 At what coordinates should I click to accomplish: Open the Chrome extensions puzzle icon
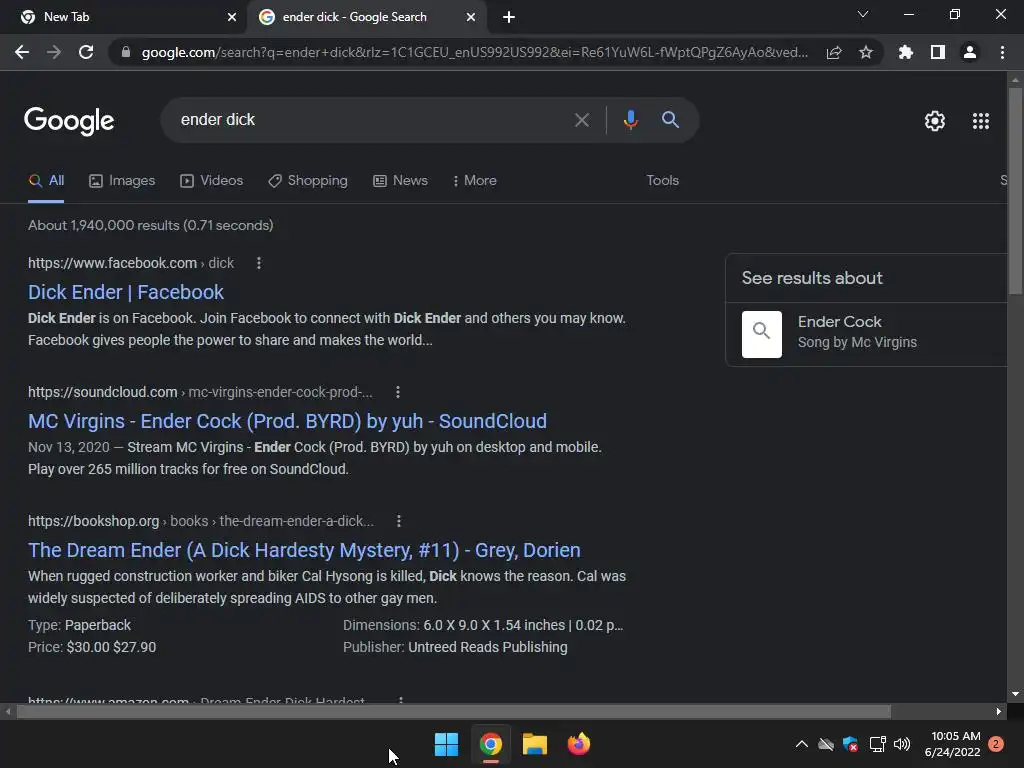coord(906,52)
